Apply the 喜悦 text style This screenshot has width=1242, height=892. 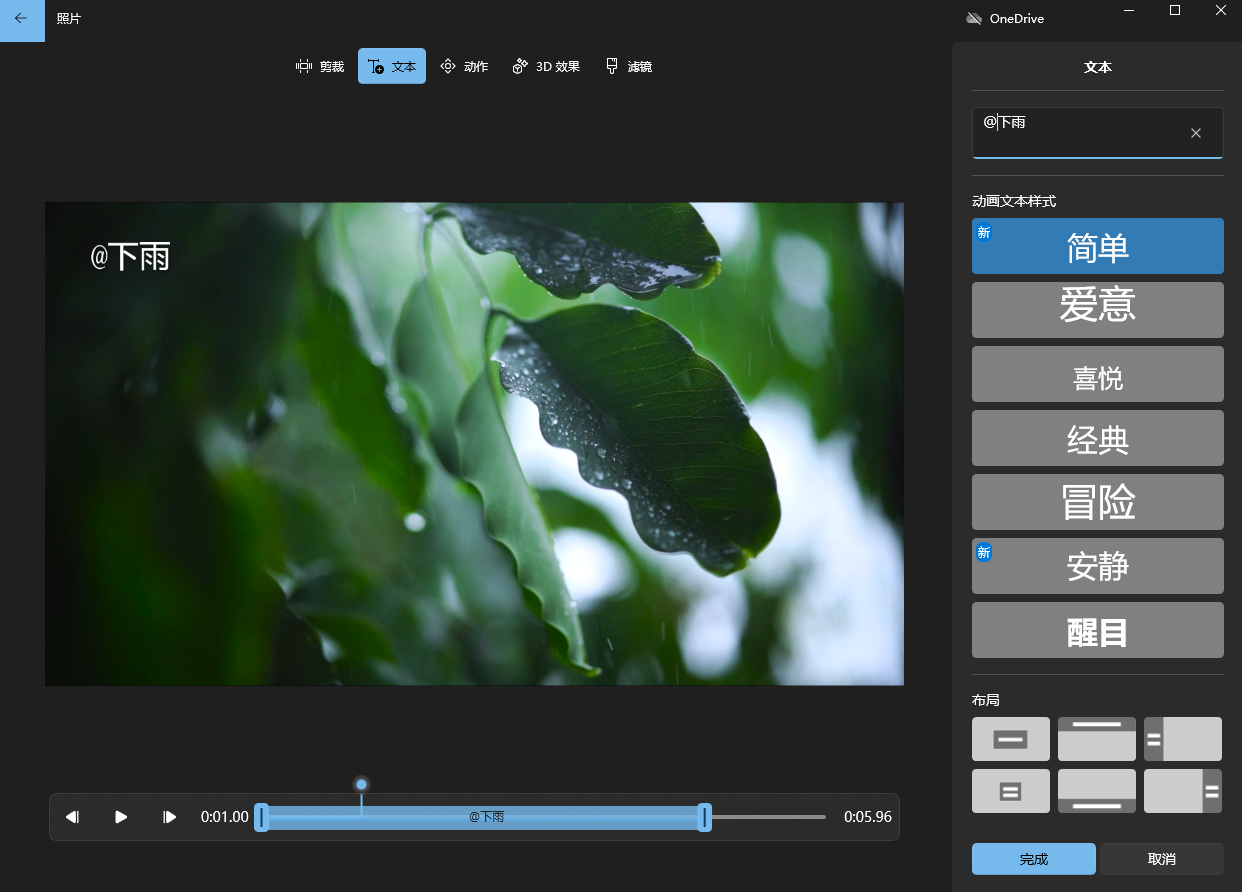click(x=1098, y=374)
